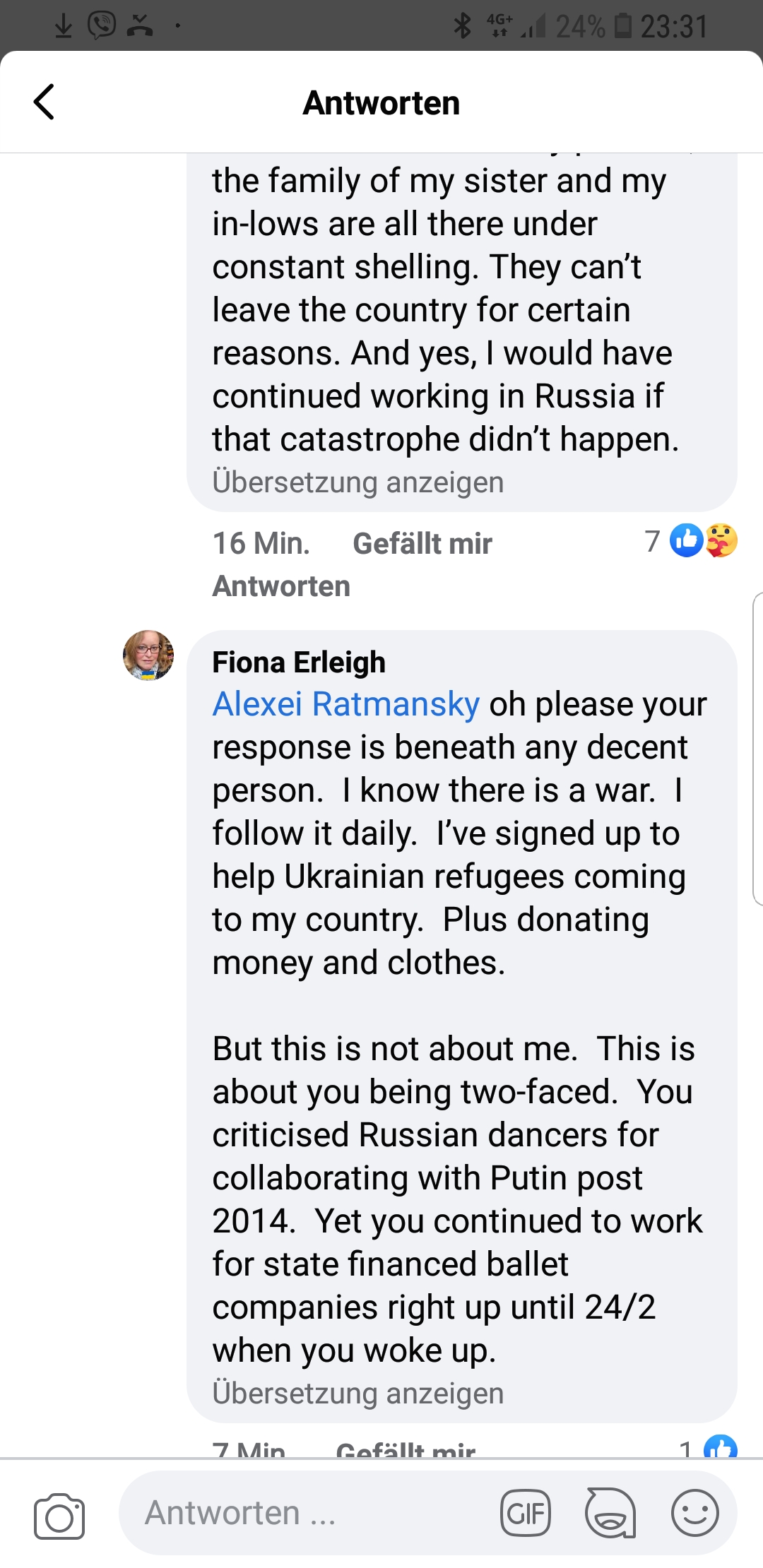
Task: Open the emoji smiley picker
Action: [x=694, y=1513]
